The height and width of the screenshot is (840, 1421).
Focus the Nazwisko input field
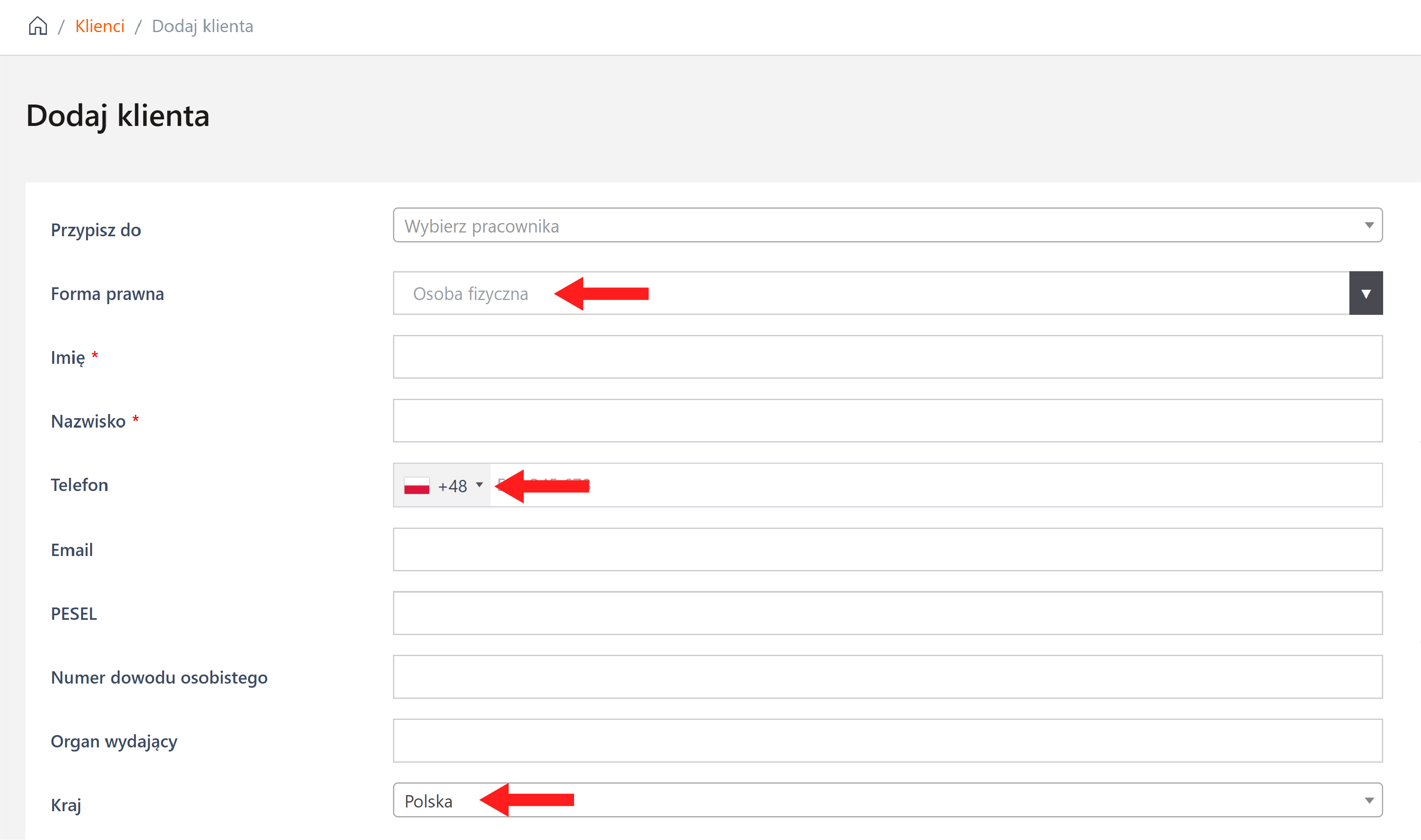tap(887, 421)
